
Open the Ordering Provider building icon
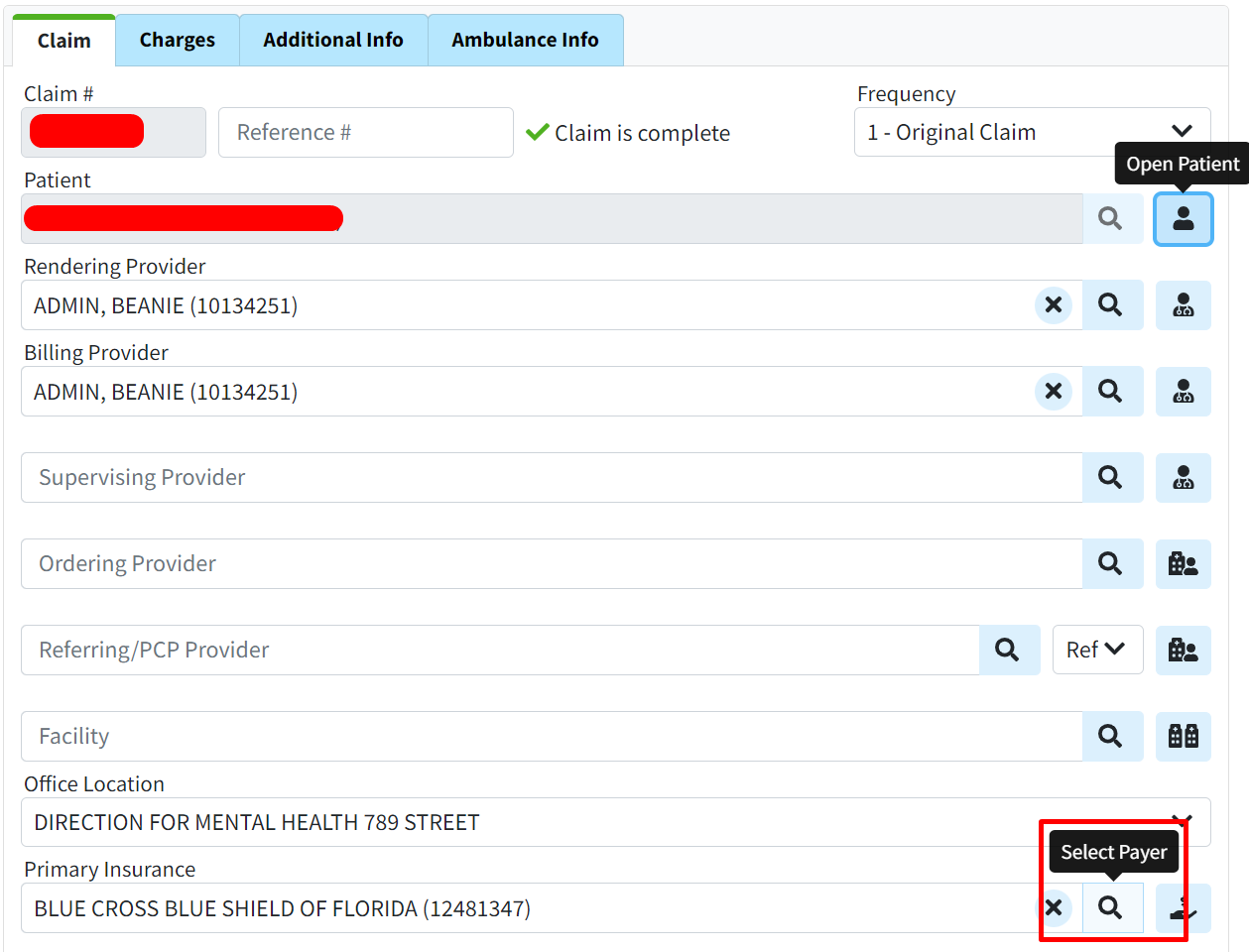click(x=1183, y=564)
